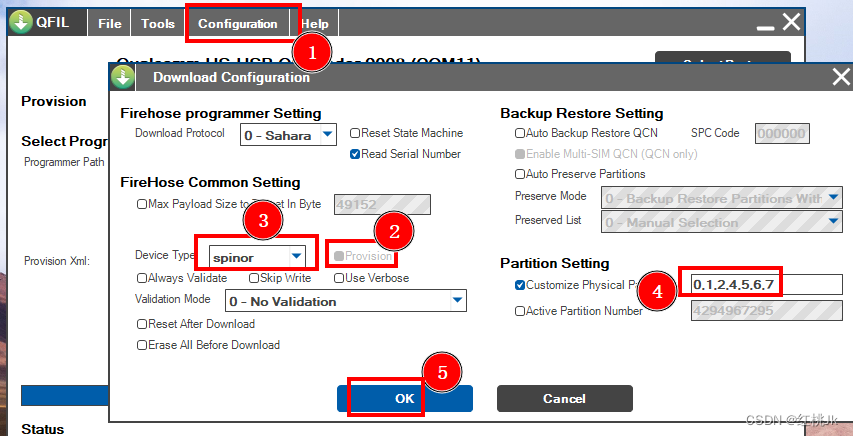
Task: Click the SPC Code field
Action: 782,133
